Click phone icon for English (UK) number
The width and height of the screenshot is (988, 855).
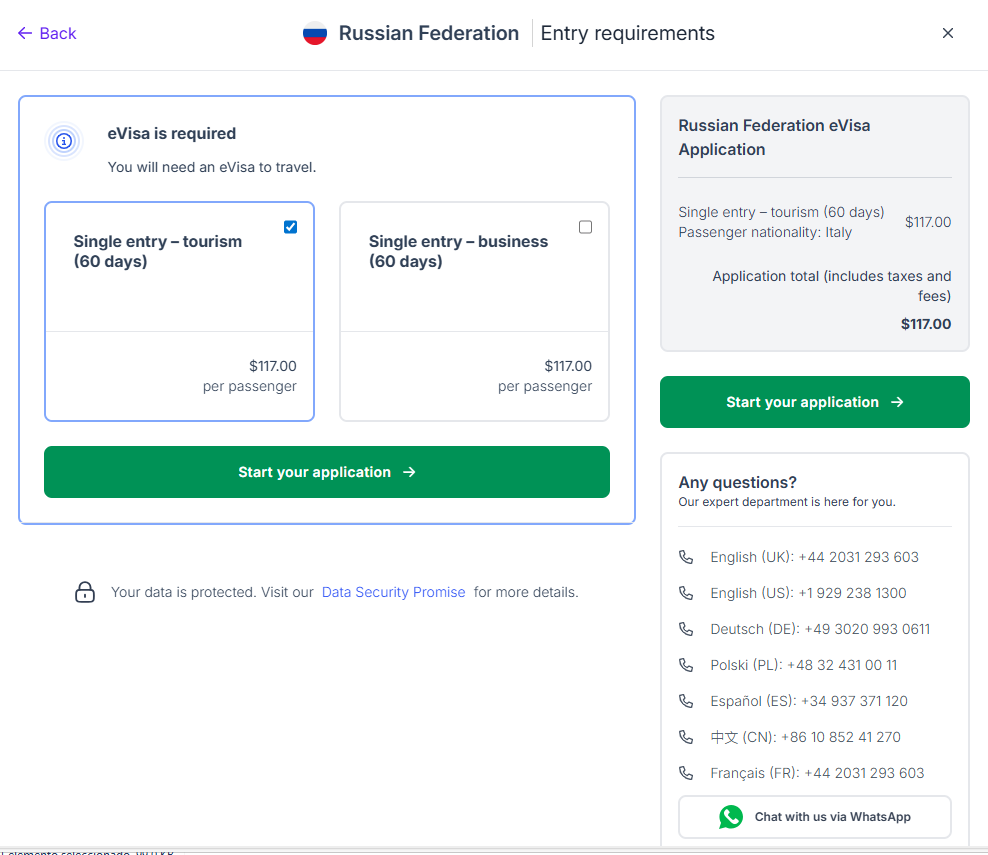pyautogui.click(x=686, y=557)
